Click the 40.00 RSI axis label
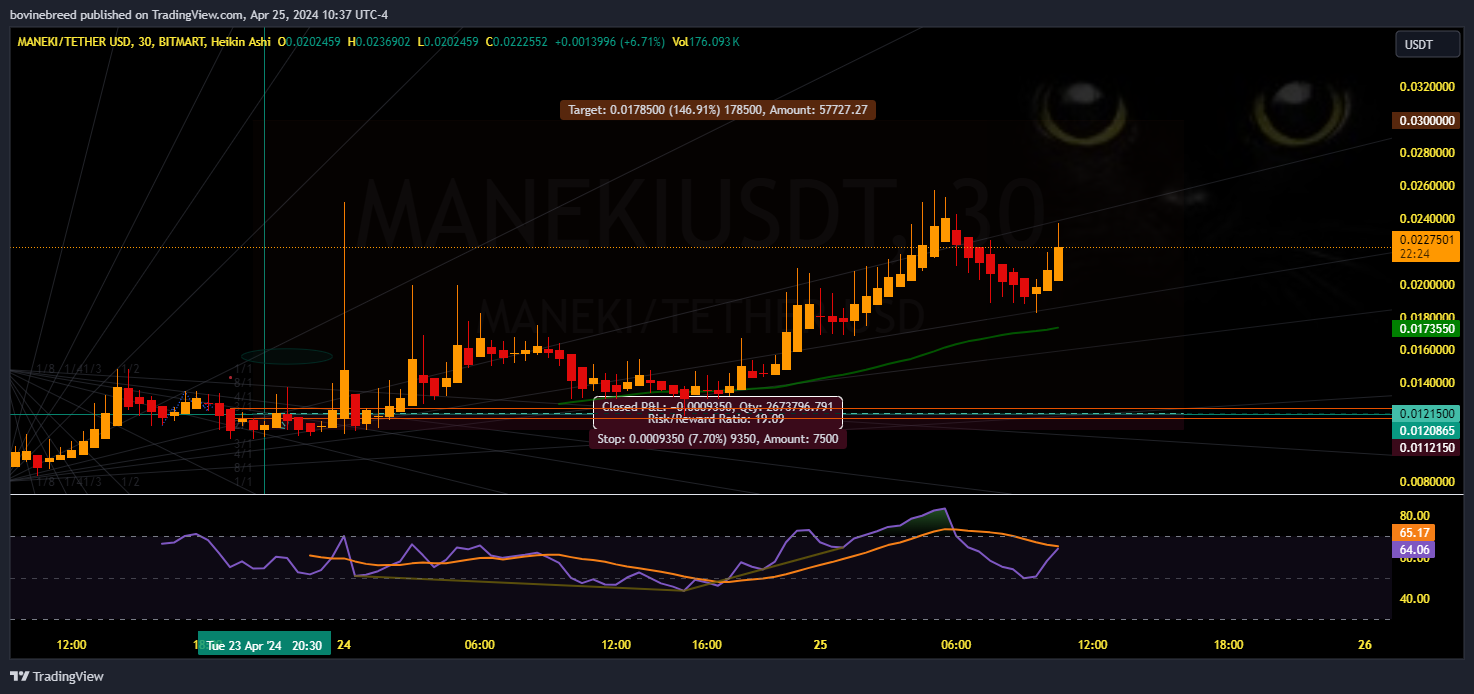Image resolution: width=1474 pixels, height=694 pixels. (x=1413, y=599)
